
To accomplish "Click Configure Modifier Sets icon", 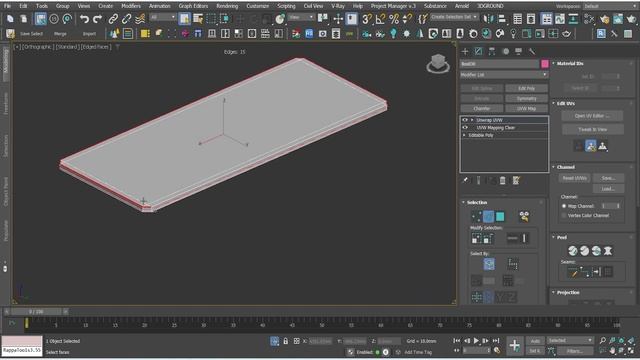I will point(516,180).
